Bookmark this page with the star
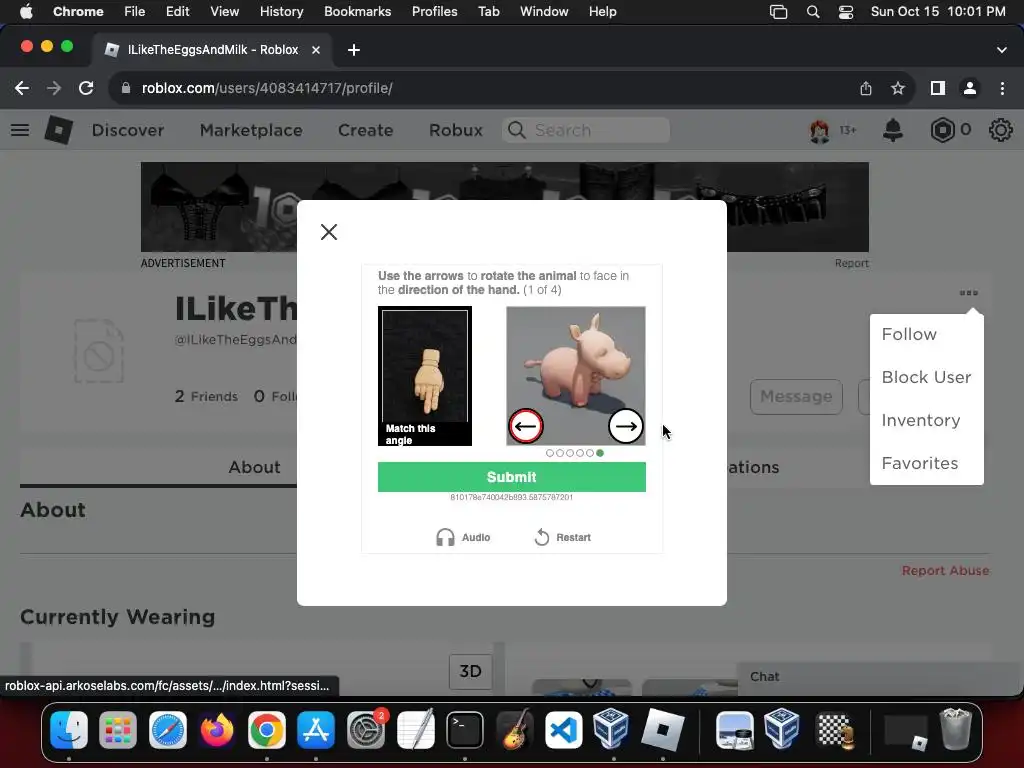The width and height of the screenshot is (1024, 768). (x=898, y=88)
